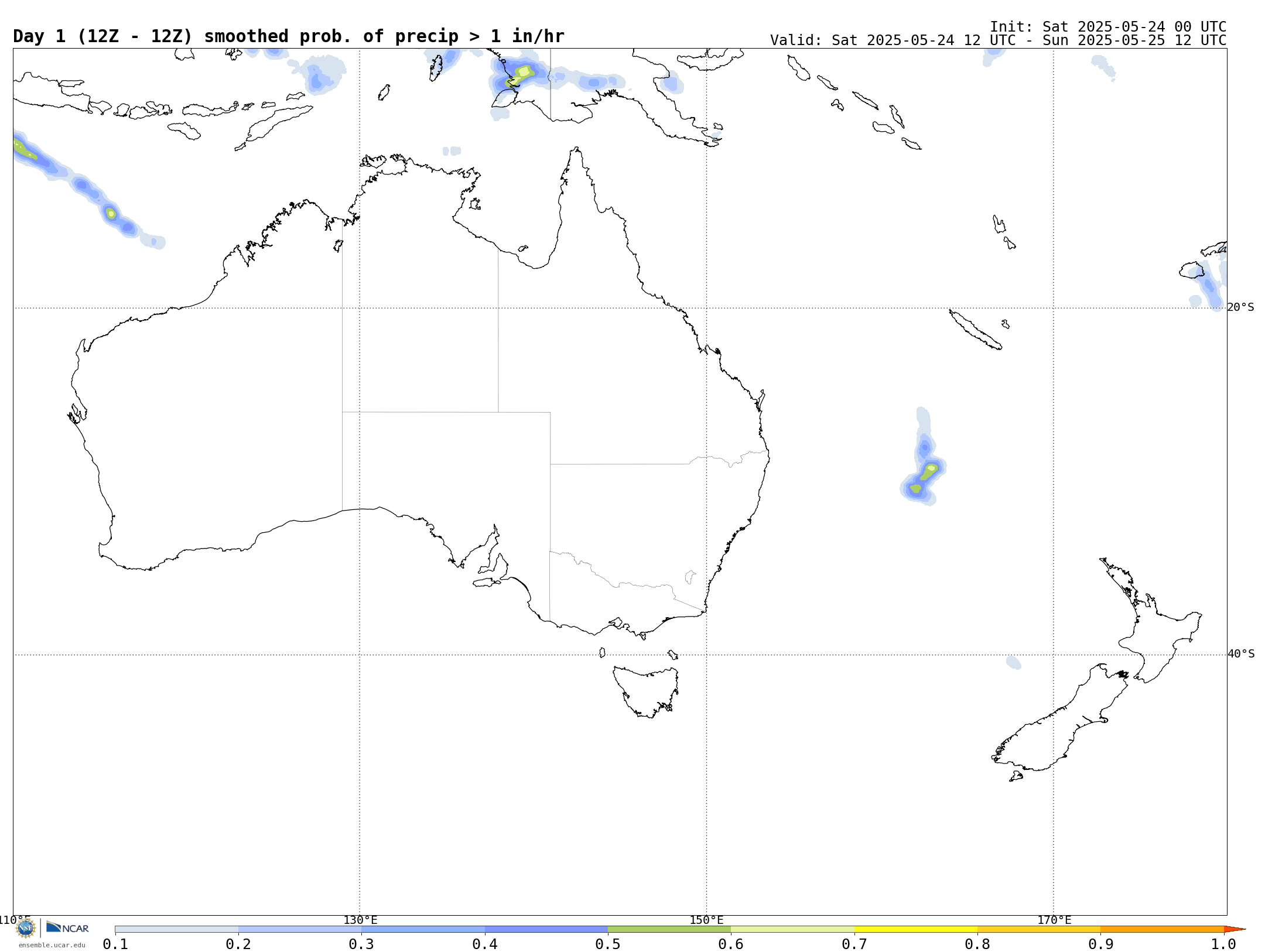Pick the 0.8–0.9 amber colorbar segment

coord(1039,929)
